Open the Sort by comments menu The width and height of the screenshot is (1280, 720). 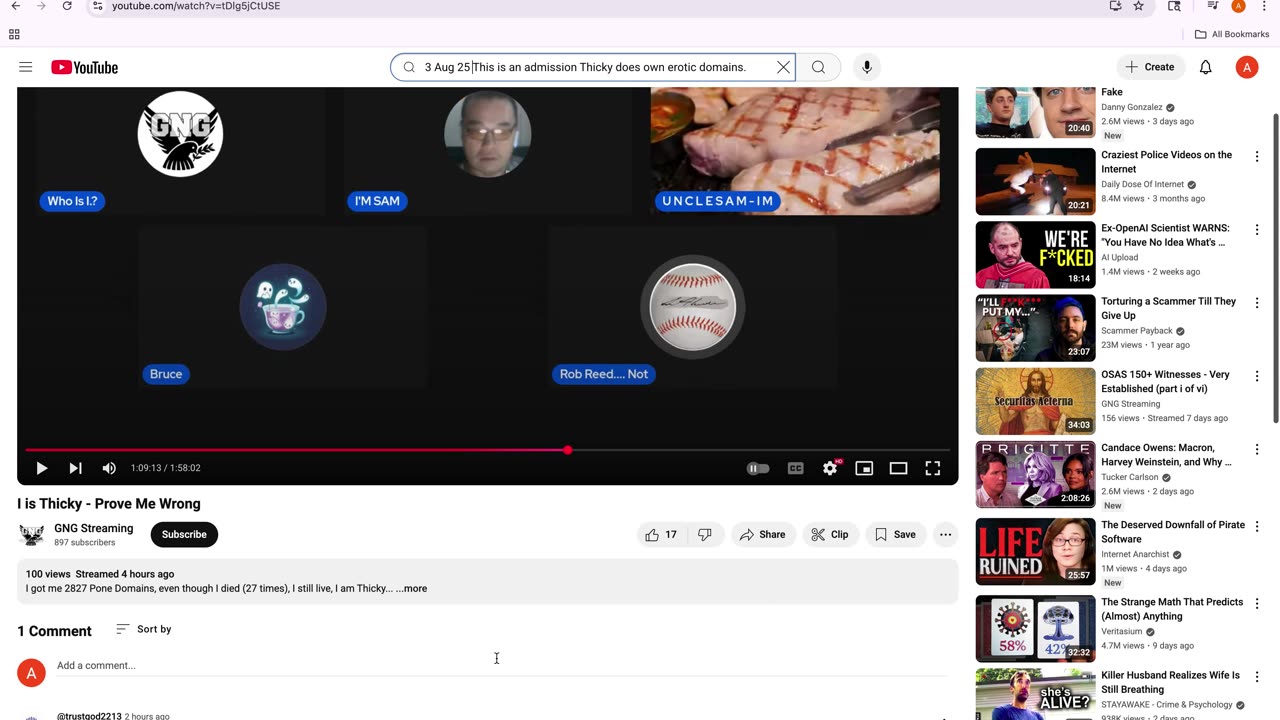click(143, 629)
